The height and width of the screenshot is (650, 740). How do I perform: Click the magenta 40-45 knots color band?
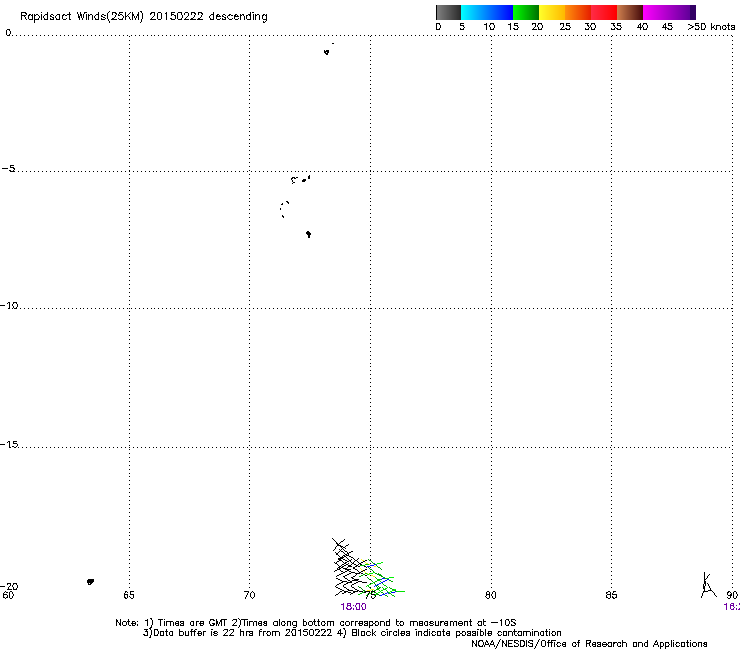click(656, 12)
